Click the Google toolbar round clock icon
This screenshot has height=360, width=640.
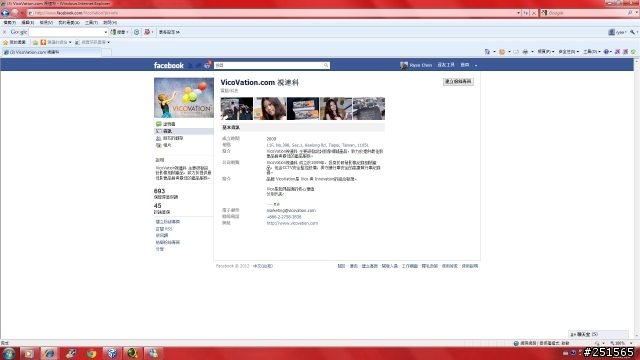point(136,32)
